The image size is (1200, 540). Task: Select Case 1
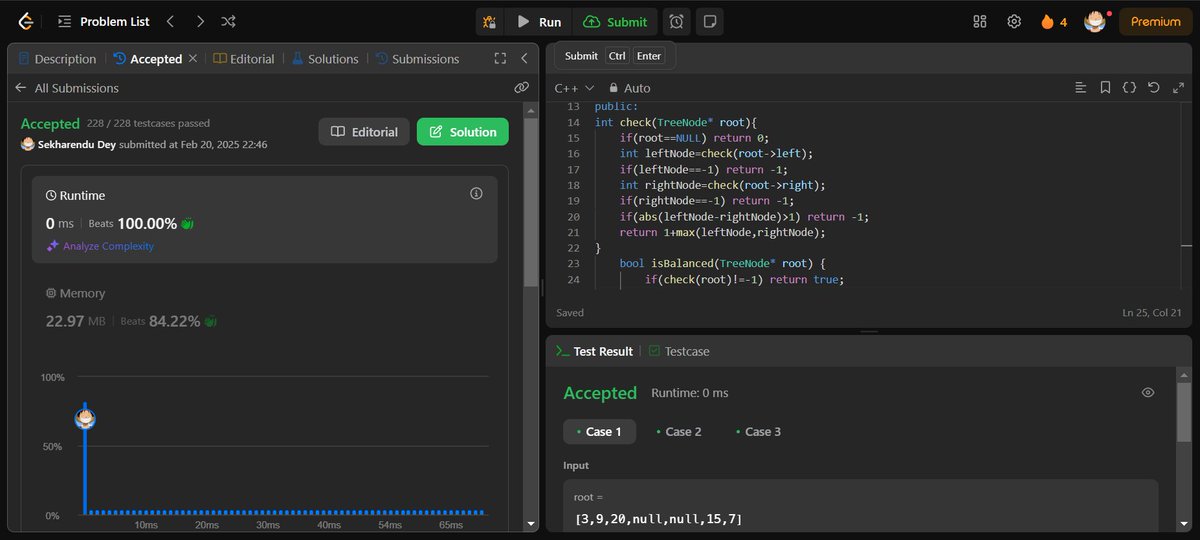tap(599, 432)
